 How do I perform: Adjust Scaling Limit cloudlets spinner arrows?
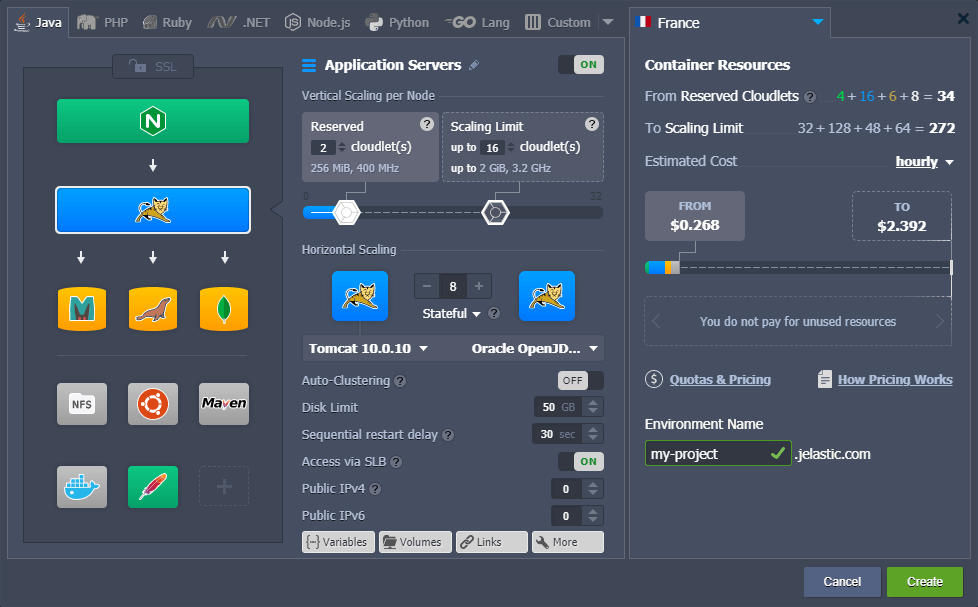point(511,147)
